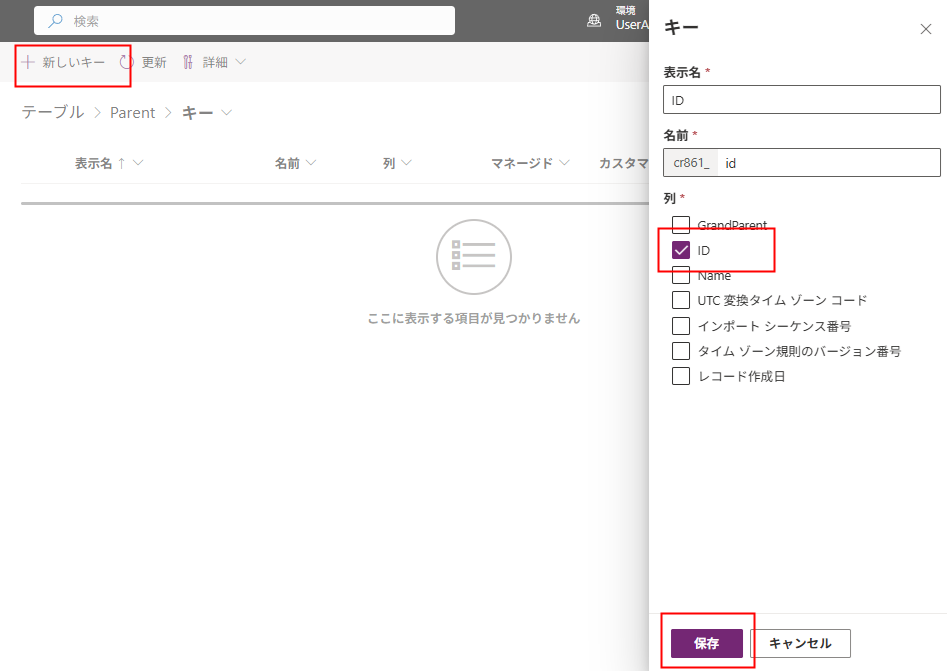
Task: Uncheck the ID column checkbox
Action: tap(681, 250)
